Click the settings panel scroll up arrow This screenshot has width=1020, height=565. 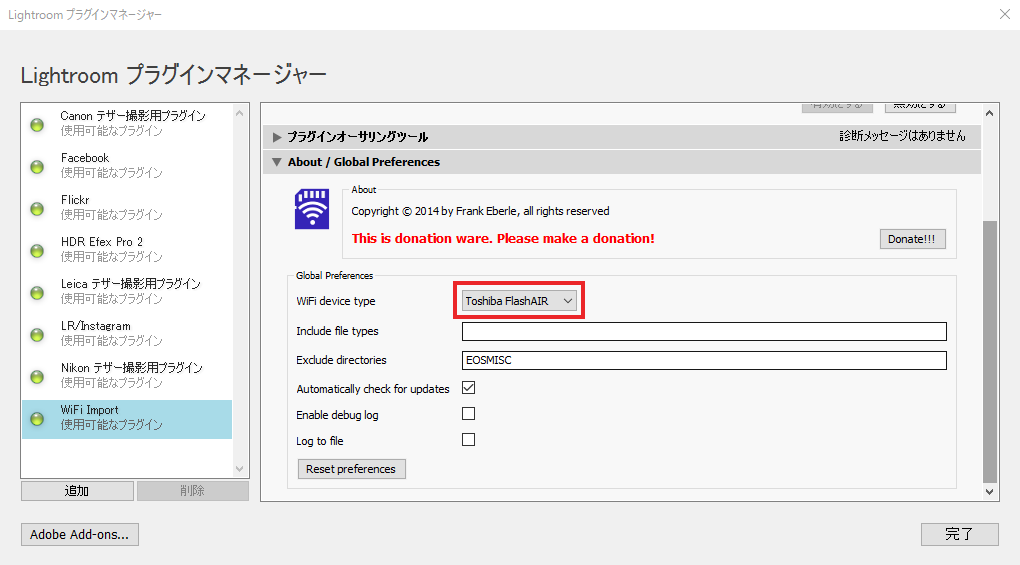pyautogui.click(x=989, y=113)
